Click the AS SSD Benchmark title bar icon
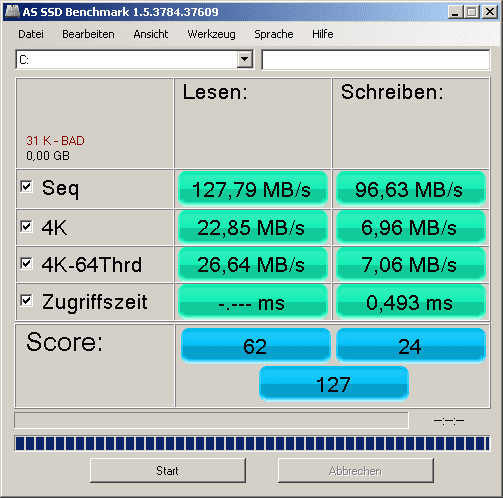This screenshot has width=503, height=498. [12, 11]
